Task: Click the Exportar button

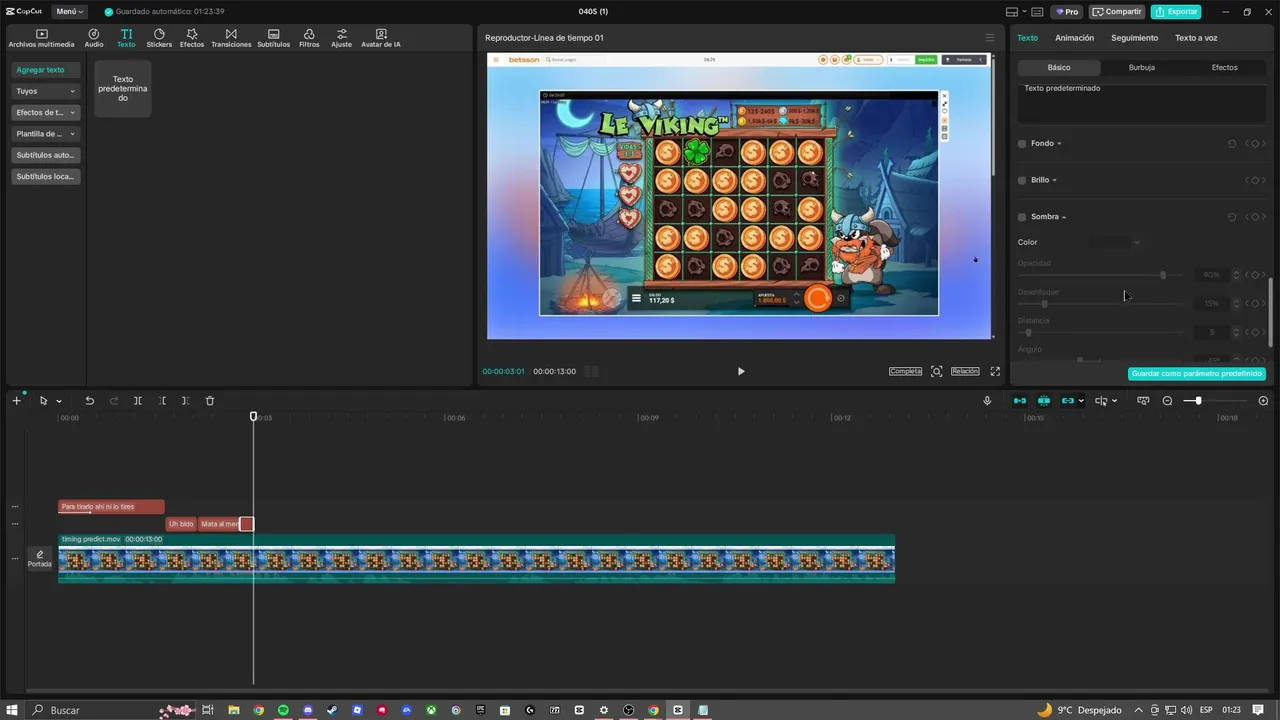Action: (1176, 12)
